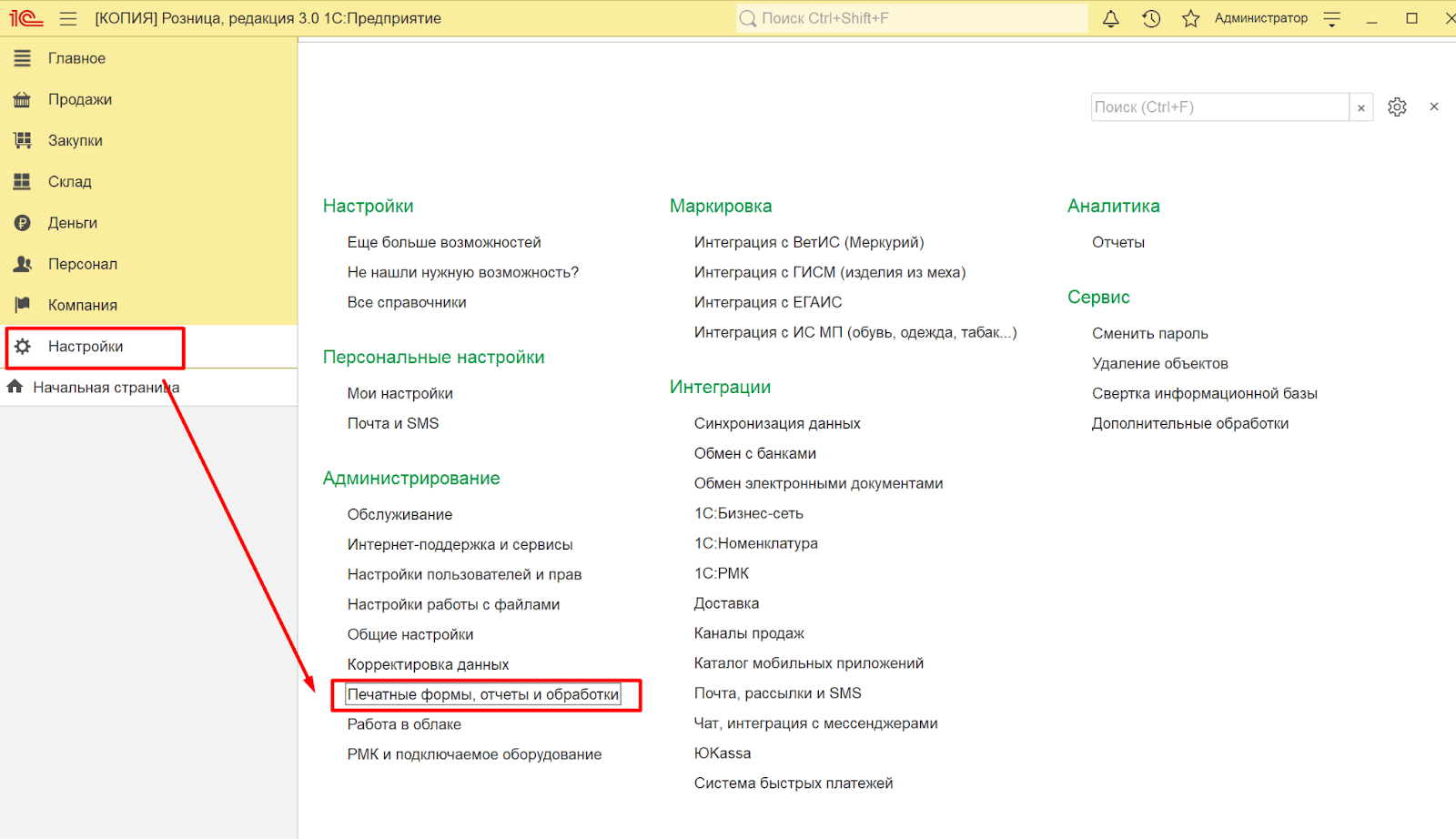Click the Продажи basket icon
The image size is (1456, 839).
click(23, 99)
